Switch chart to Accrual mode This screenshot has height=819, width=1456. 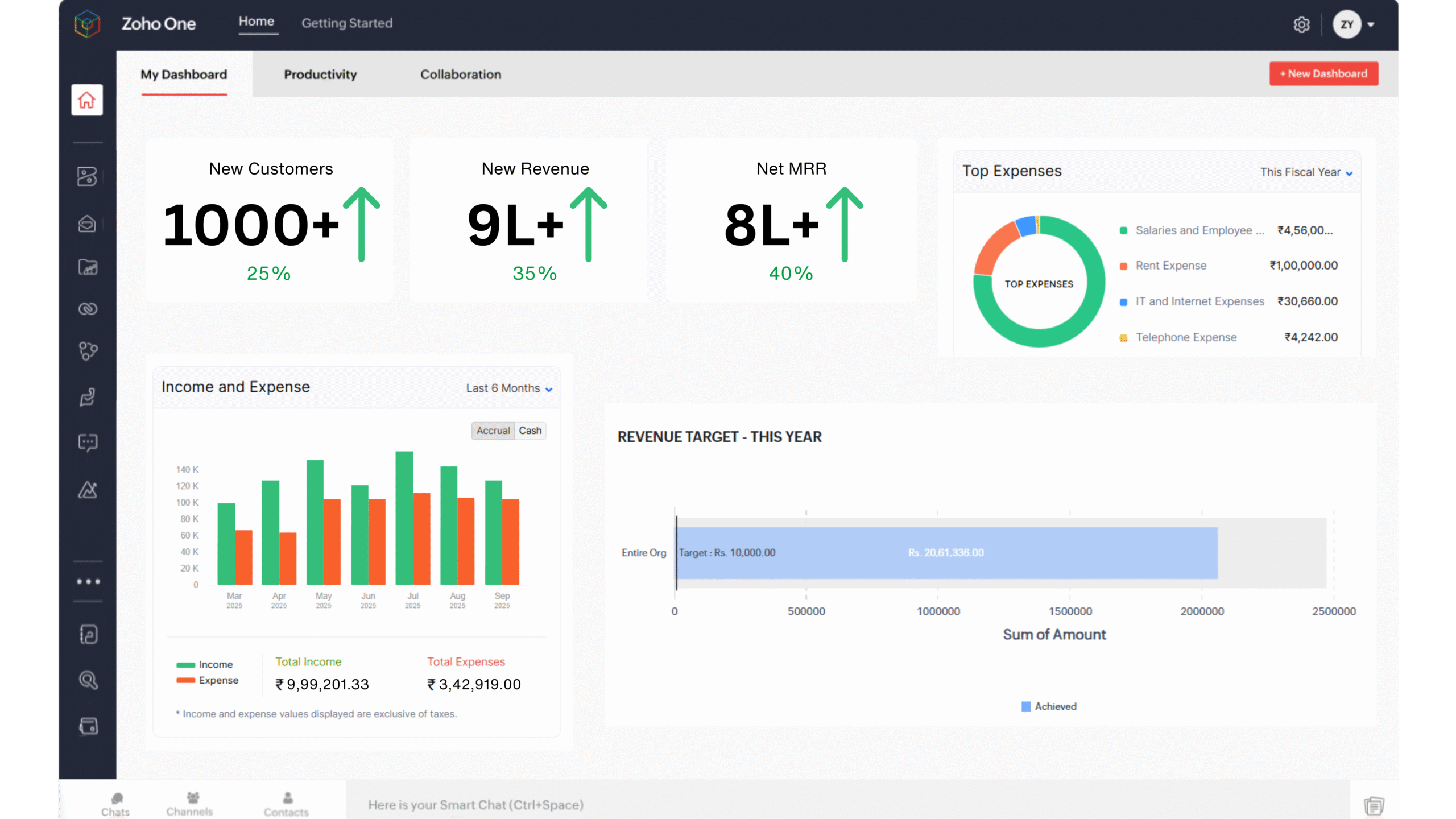(x=493, y=431)
